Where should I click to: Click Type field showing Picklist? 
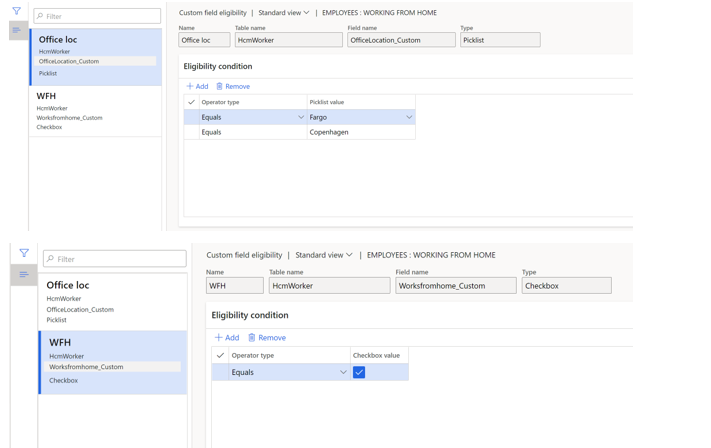(x=500, y=40)
